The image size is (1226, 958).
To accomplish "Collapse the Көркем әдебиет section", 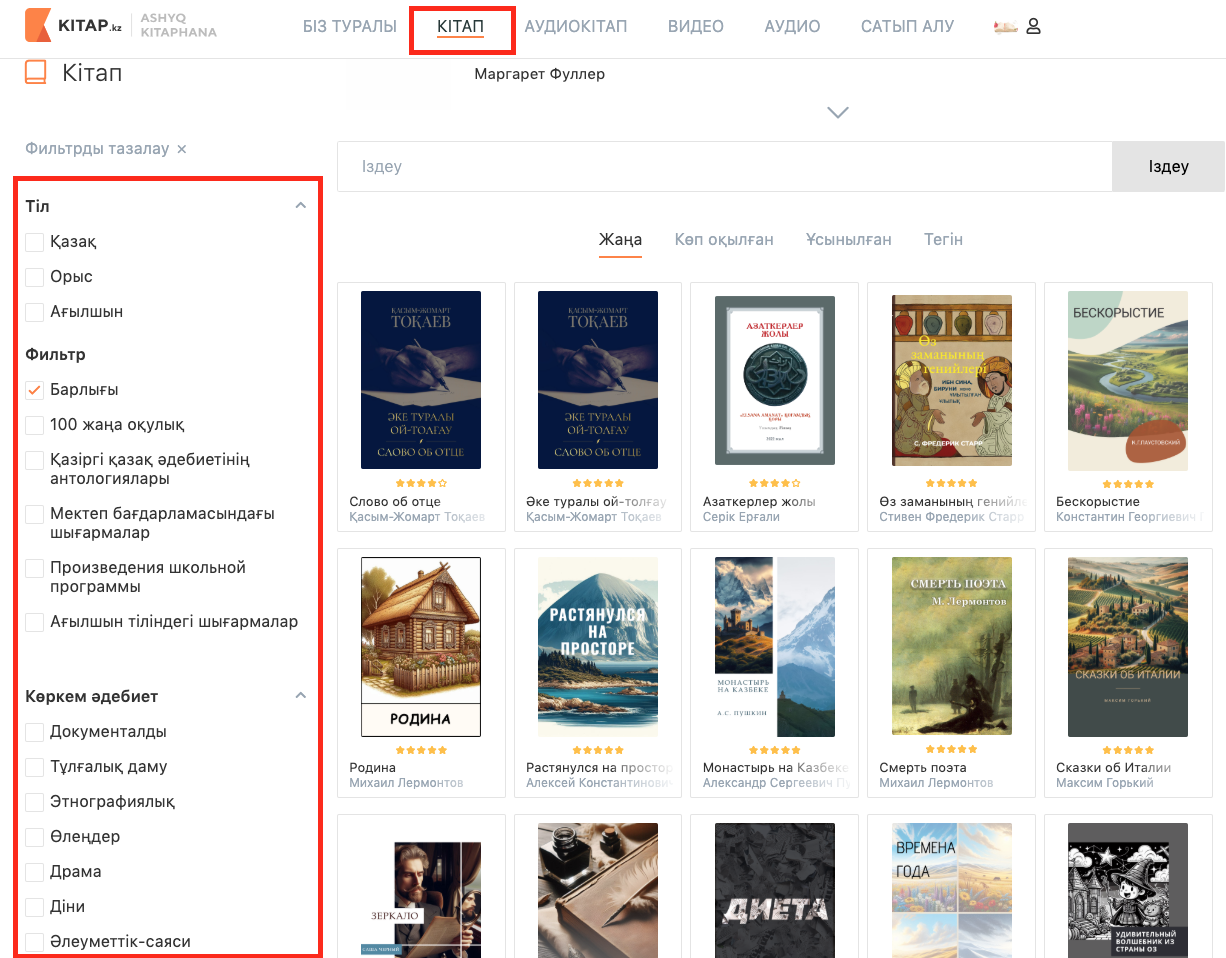I will point(299,695).
